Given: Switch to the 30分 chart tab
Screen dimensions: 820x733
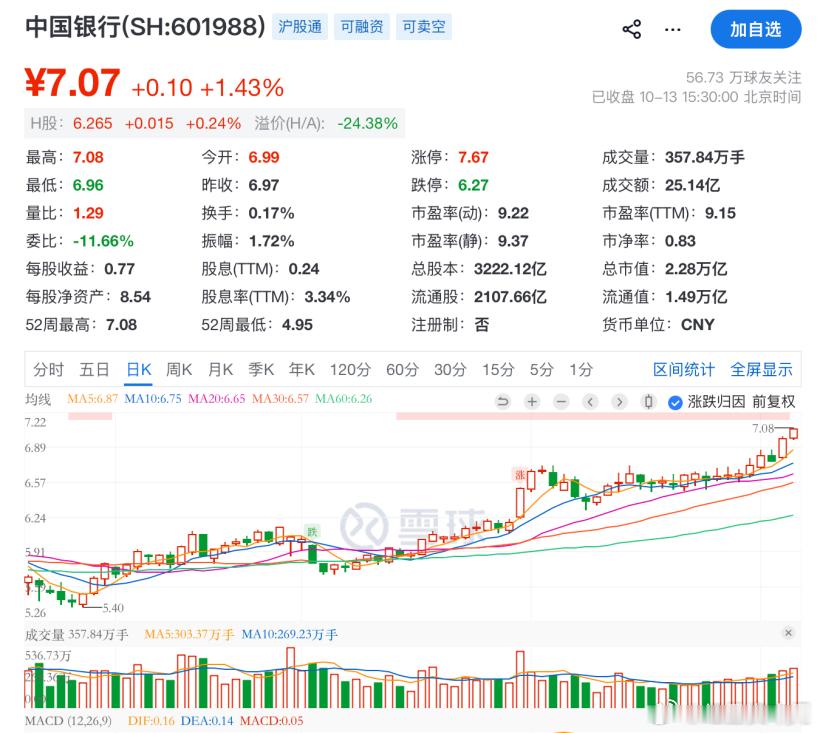Looking at the screenshot, I should [x=450, y=370].
